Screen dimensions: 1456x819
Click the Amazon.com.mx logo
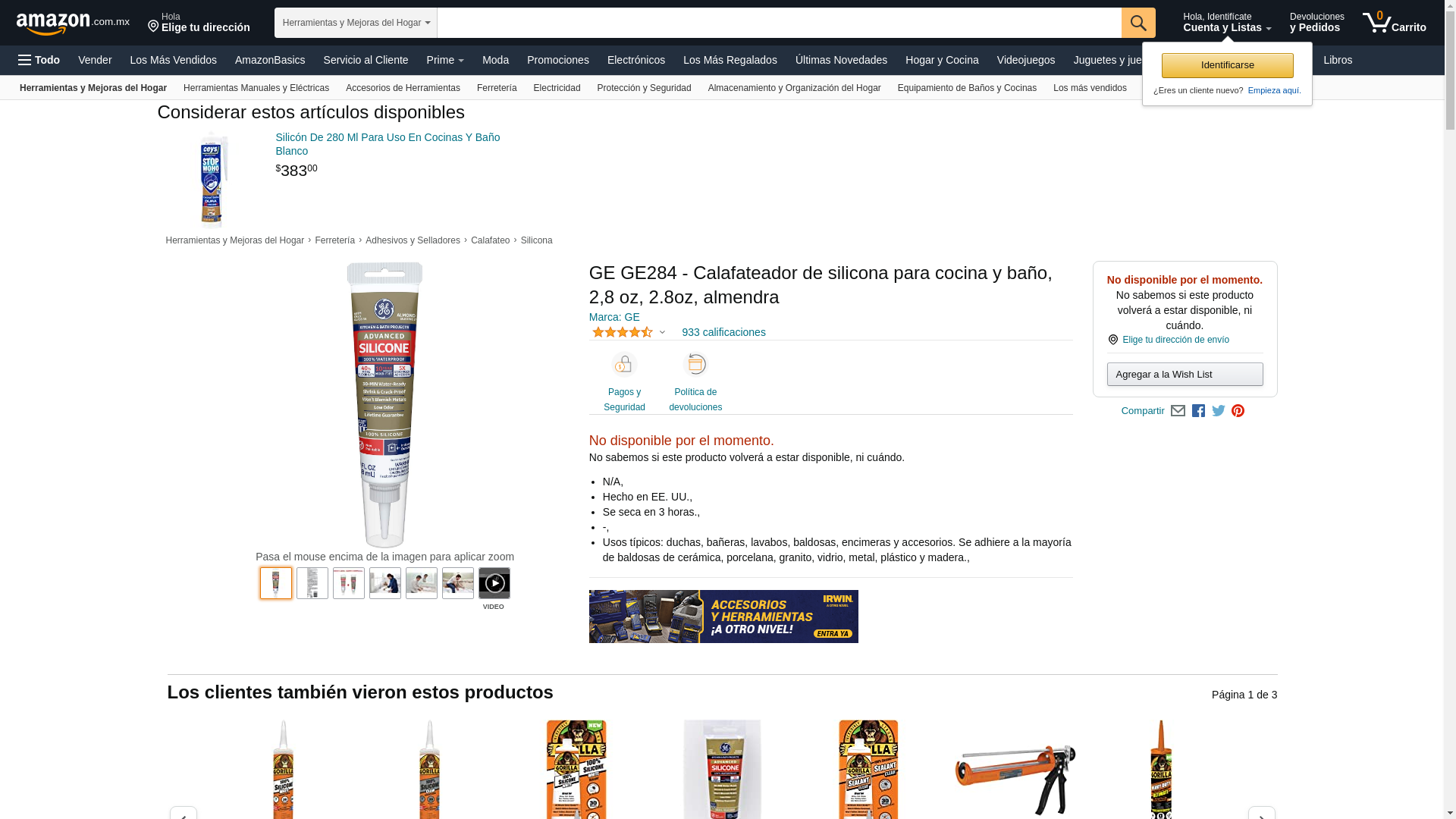(x=73, y=24)
